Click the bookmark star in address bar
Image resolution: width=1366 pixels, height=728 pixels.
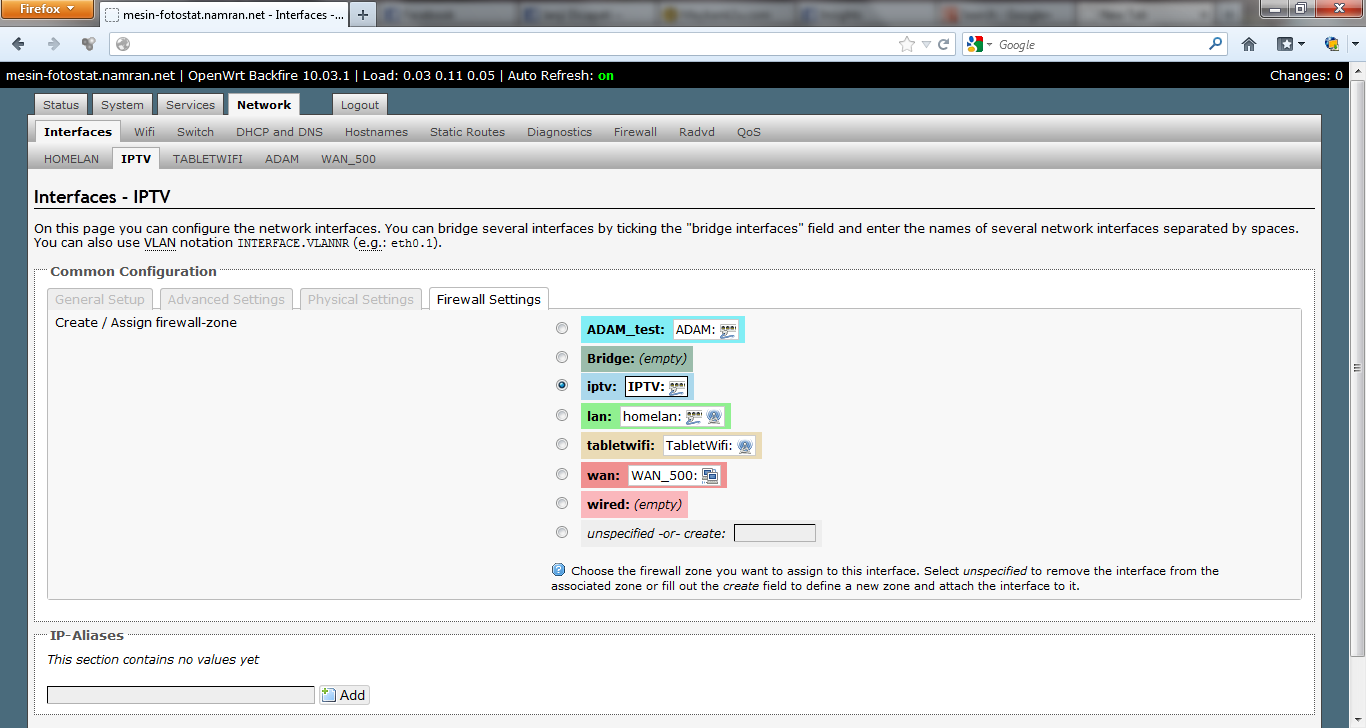click(x=906, y=44)
